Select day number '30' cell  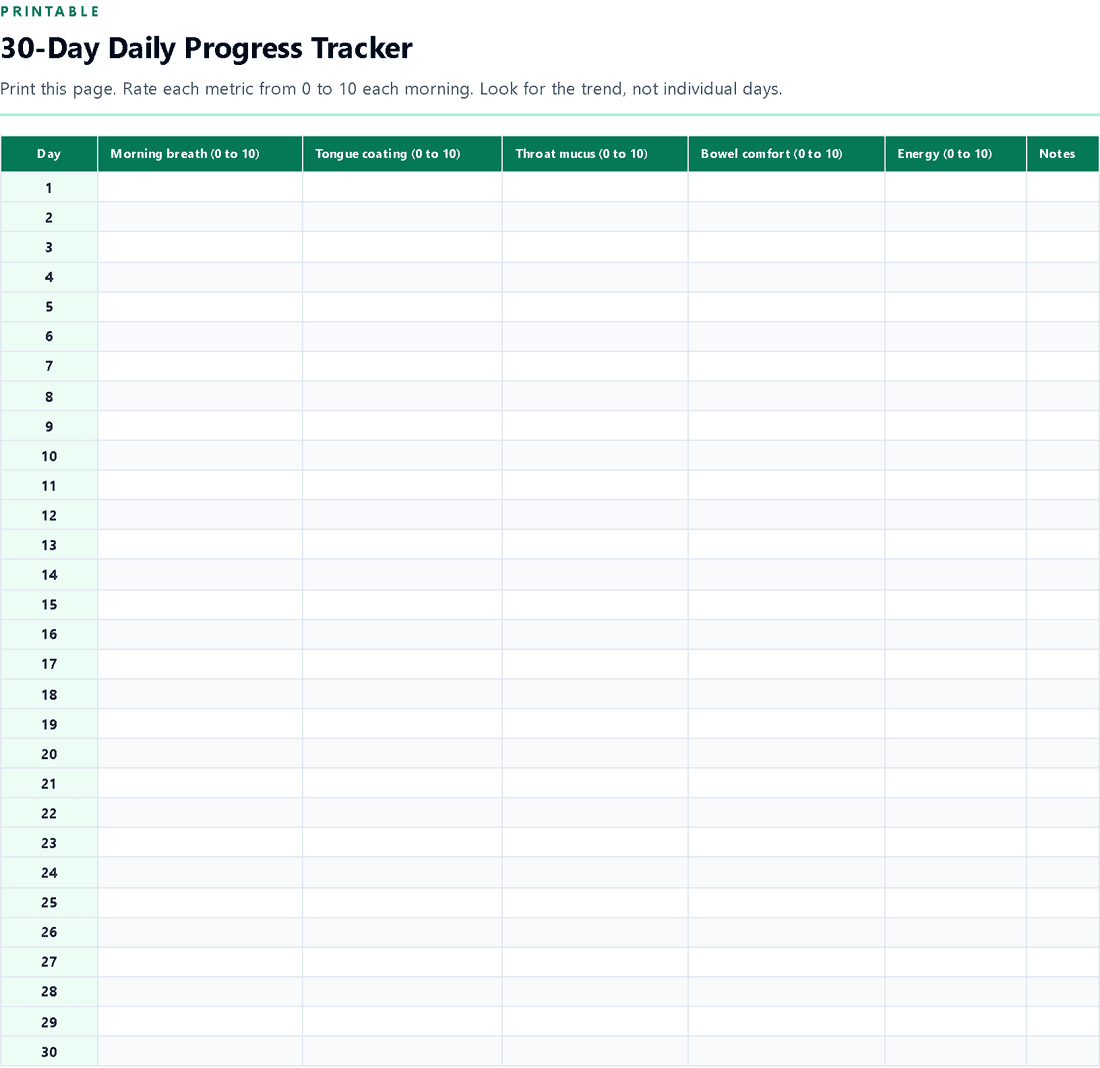click(49, 1051)
